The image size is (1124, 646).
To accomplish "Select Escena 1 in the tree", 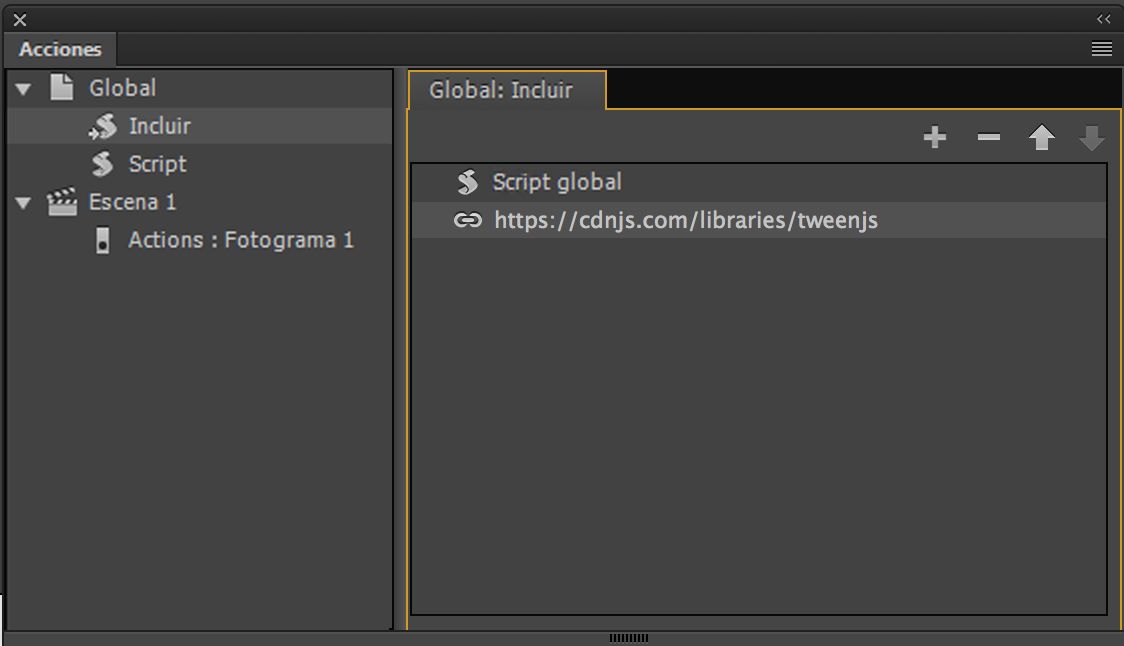I will tap(199, 202).
